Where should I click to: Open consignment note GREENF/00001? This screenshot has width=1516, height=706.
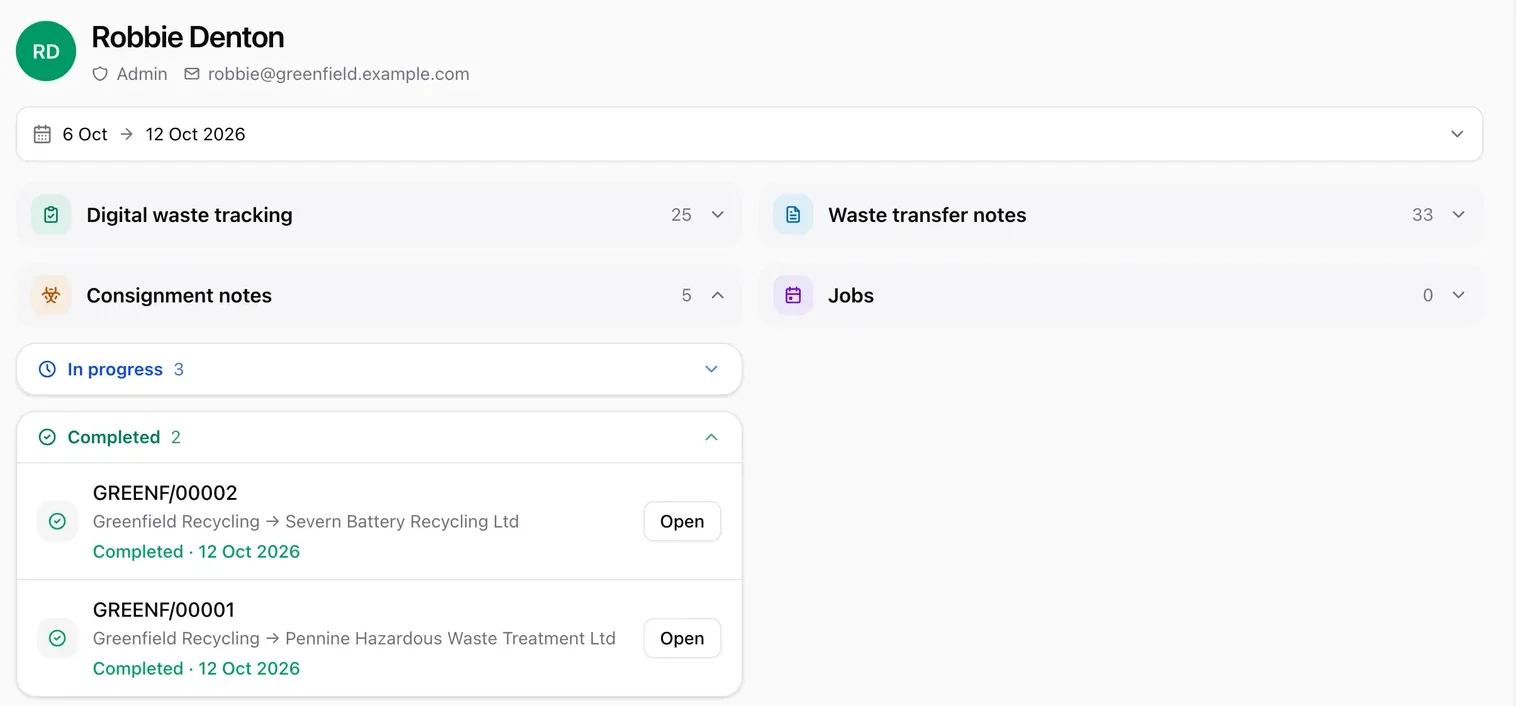point(682,638)
